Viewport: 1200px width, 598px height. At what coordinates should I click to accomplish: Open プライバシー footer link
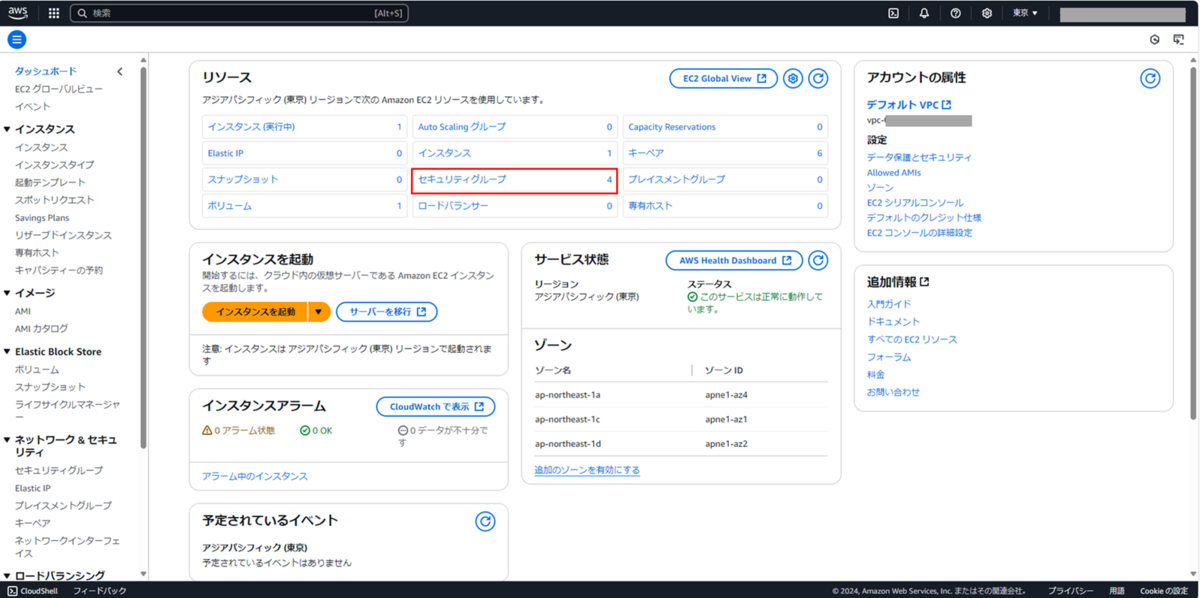tap(1071, 591)
